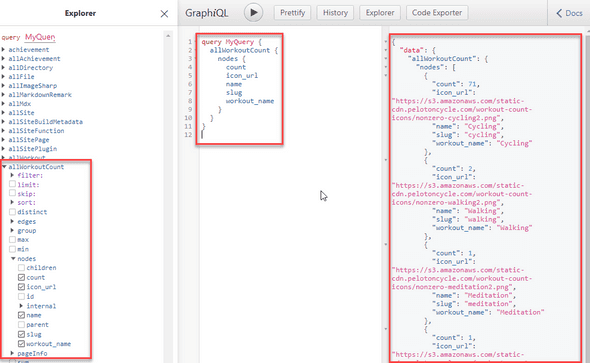Check the min field checkbox

tap(12, 249)
